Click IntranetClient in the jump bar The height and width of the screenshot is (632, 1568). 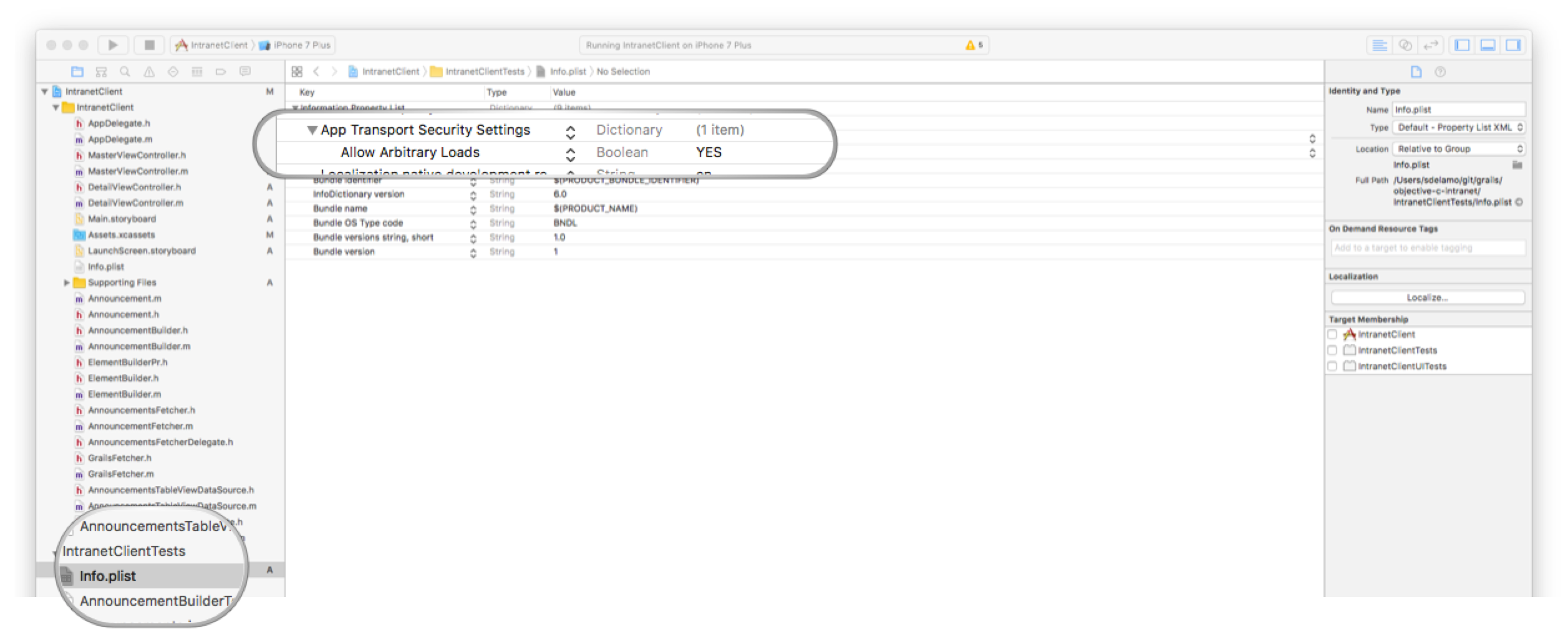pos(384,72)
